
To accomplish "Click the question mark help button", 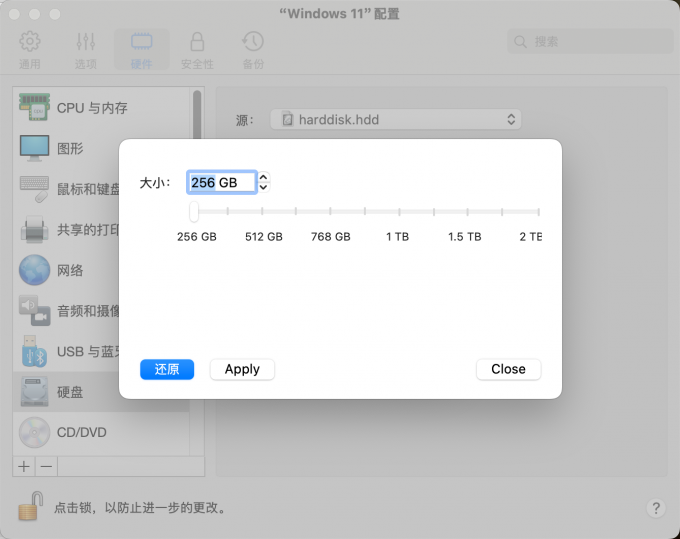I will tap(656, 507).
